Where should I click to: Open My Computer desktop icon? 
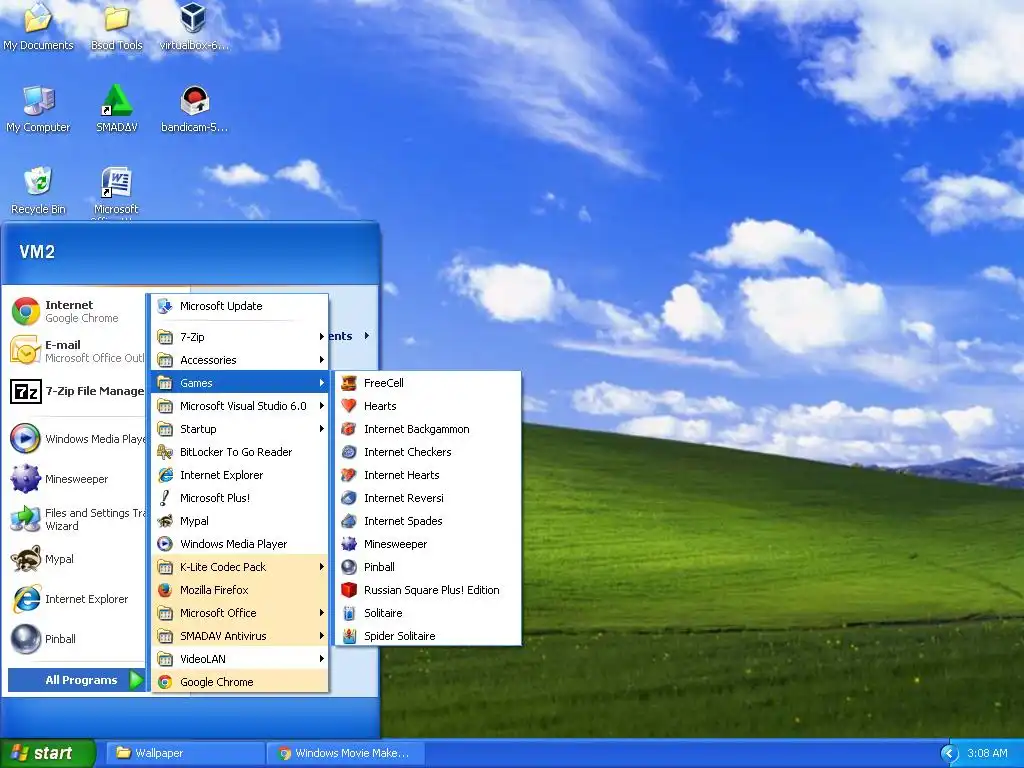(39, 109)
